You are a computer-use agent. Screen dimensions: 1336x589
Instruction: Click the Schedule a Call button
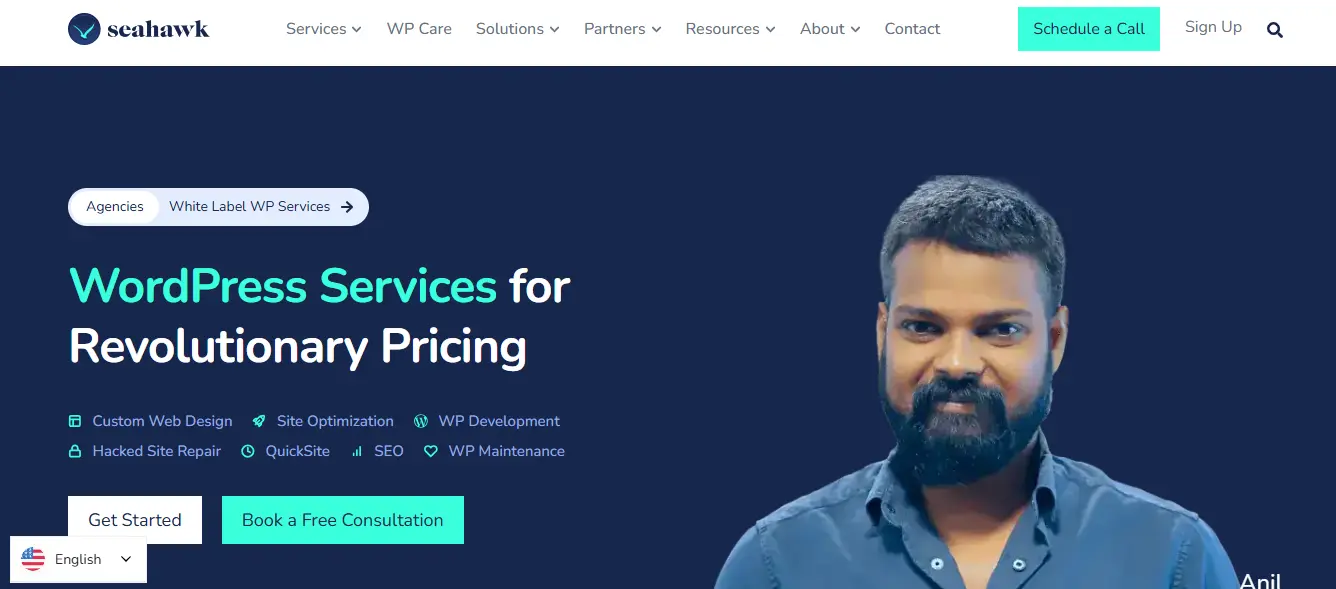click(x=1089, y=29)
